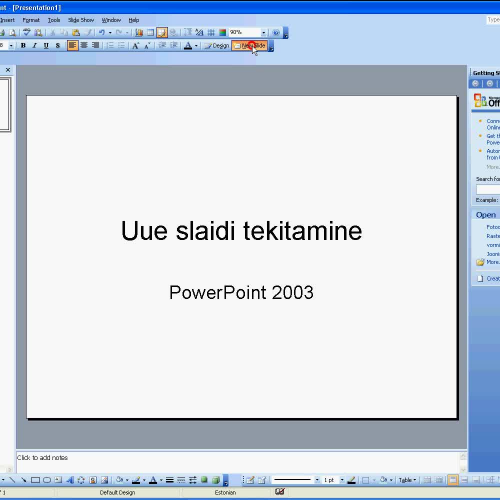The height and width of the screenshot is (500, 500).
Task: Open the 1 pt border width dropdown
Action: point(342,480)
